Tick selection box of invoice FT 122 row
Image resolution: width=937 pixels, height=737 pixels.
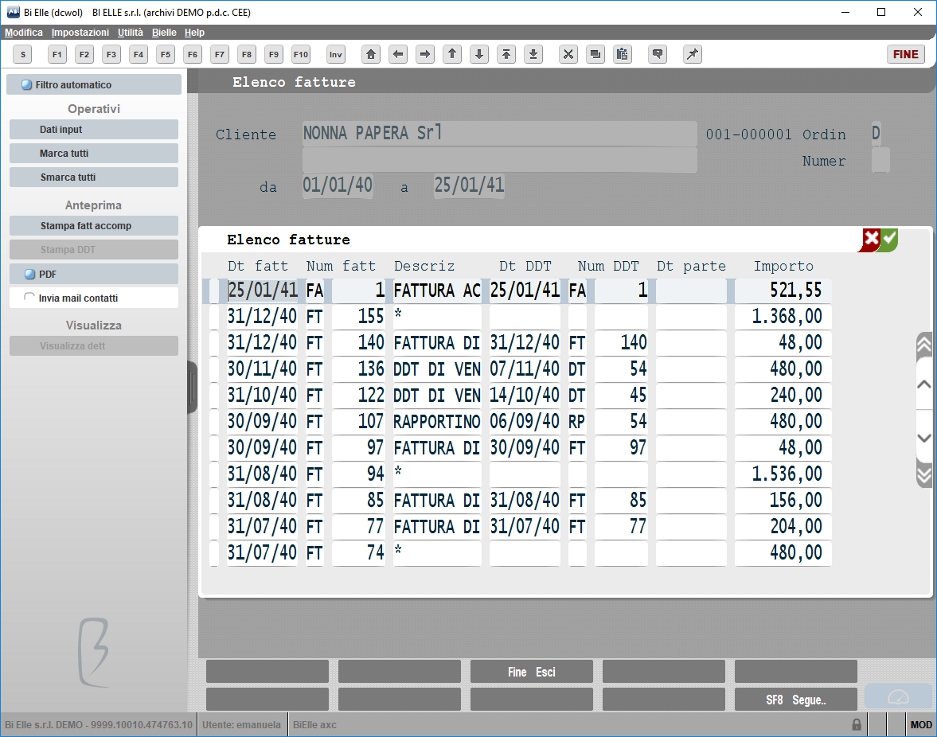214,395
